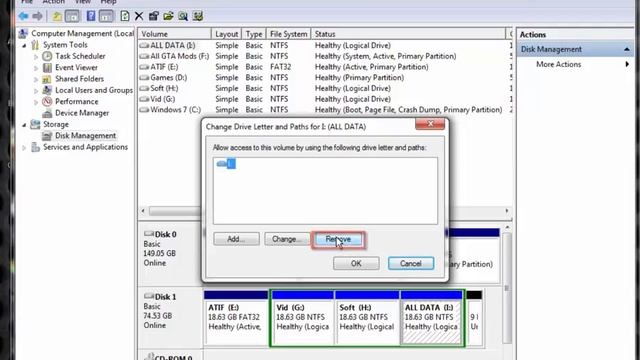Open Device Manager from the tree

(x=82, y=113)
